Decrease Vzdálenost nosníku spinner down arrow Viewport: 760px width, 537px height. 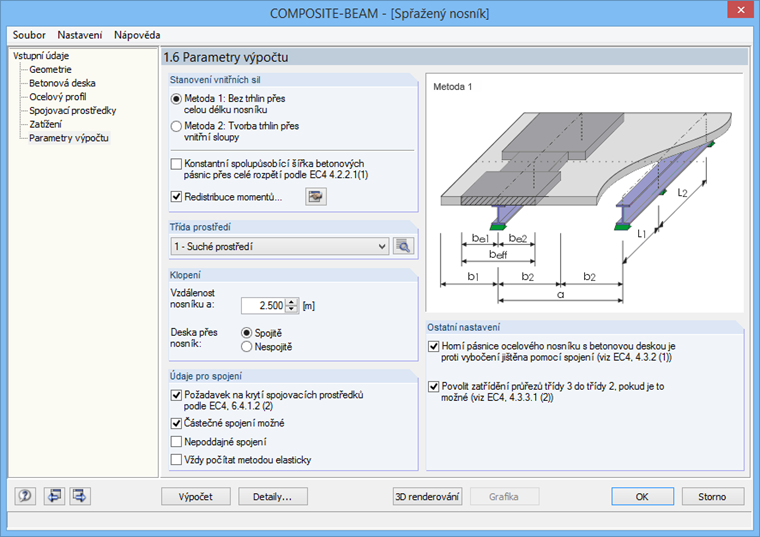pyautogui.click(x=291, y=309)
